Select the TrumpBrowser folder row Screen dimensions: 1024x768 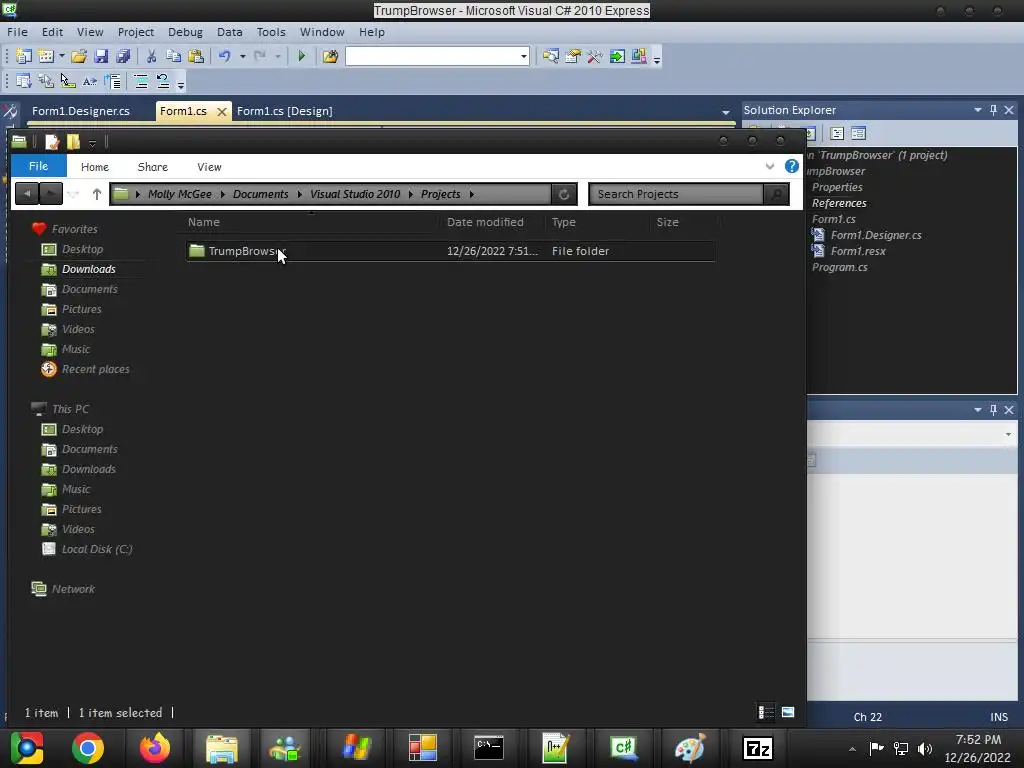click(x=450, y=251)
